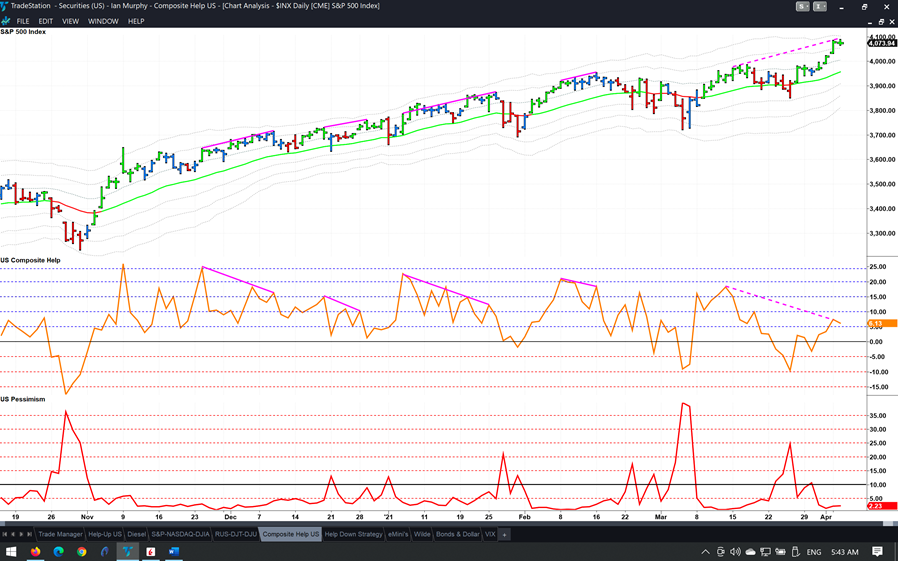Viewport: 898px width, 561px height.
Task: Jump to first workspace tab arrow
Action: click(x=6, y=535)
